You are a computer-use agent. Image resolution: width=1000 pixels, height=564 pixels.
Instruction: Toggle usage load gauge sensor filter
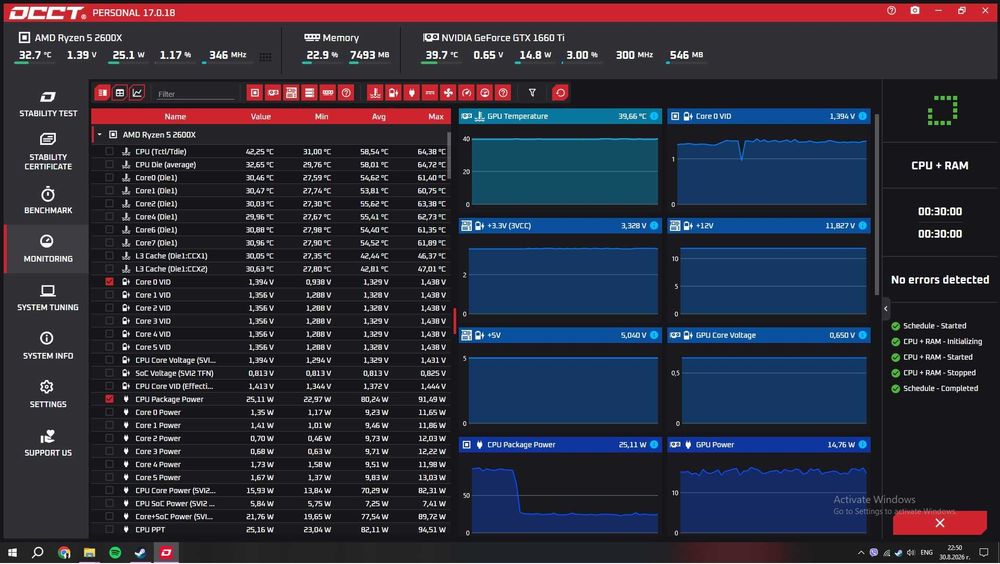click(485, 93)
